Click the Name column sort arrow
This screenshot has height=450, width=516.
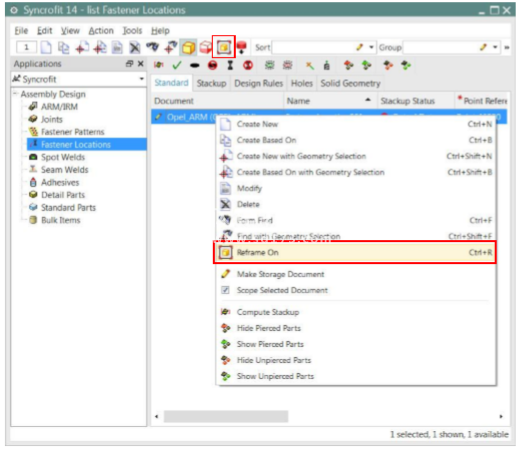(368, 100)
